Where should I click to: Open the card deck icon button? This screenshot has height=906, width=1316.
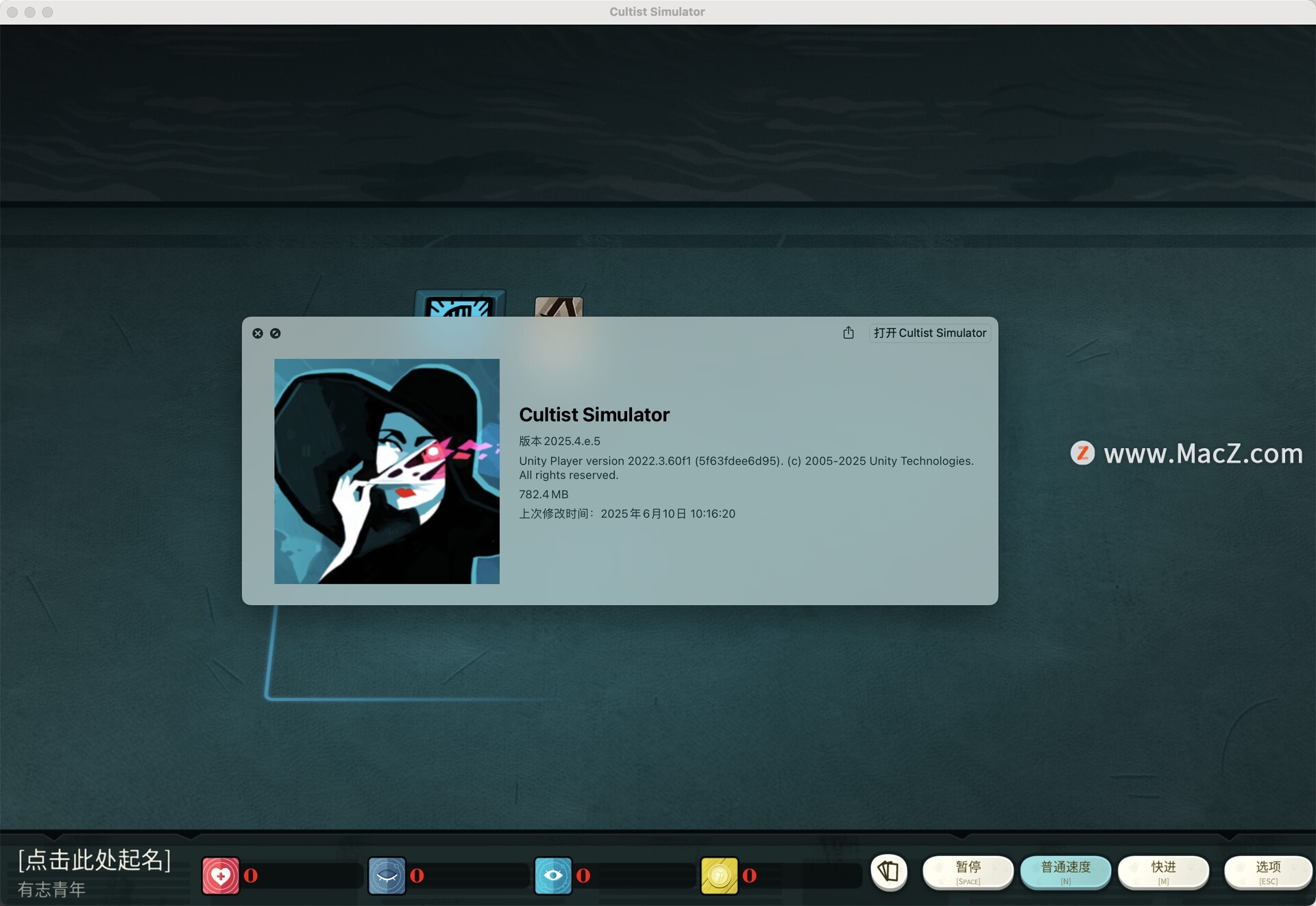pos(889,872)
